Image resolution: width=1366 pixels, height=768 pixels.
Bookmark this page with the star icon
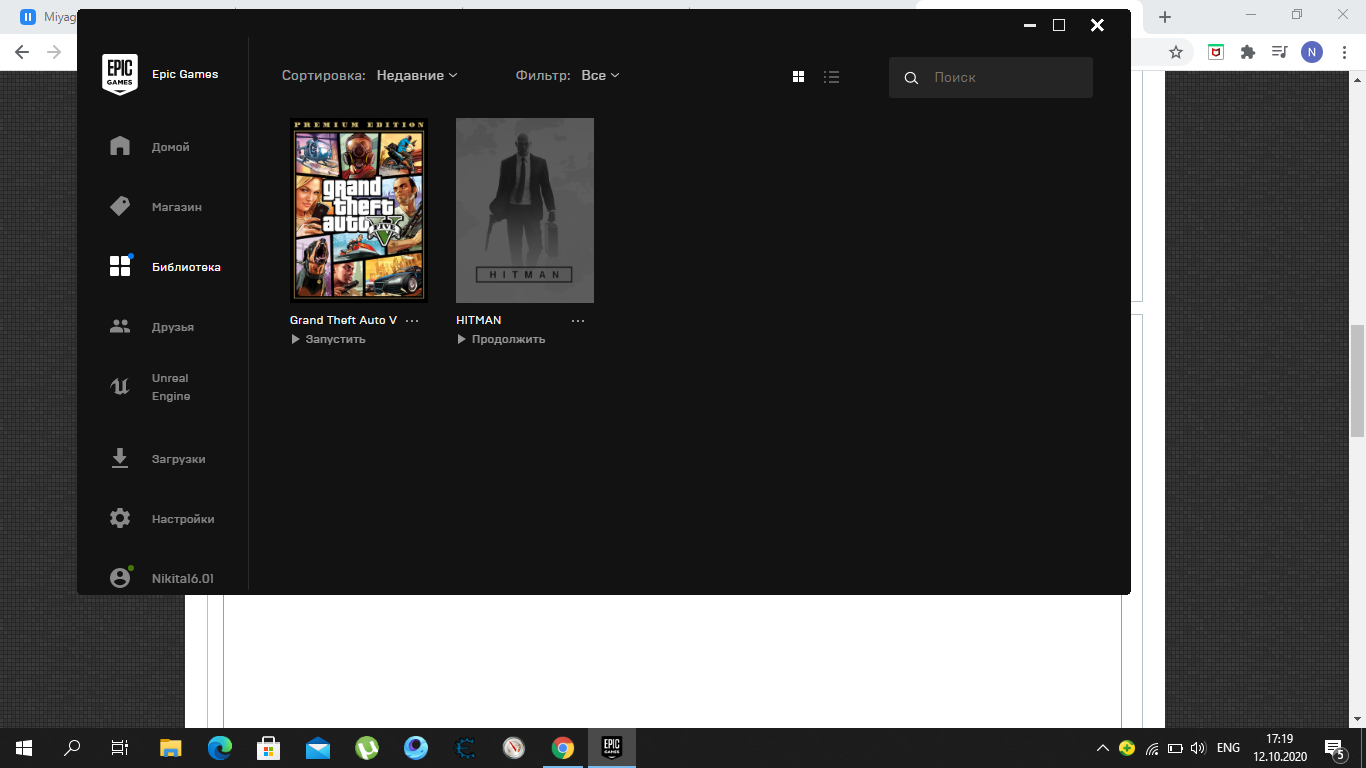point(1176,52)
